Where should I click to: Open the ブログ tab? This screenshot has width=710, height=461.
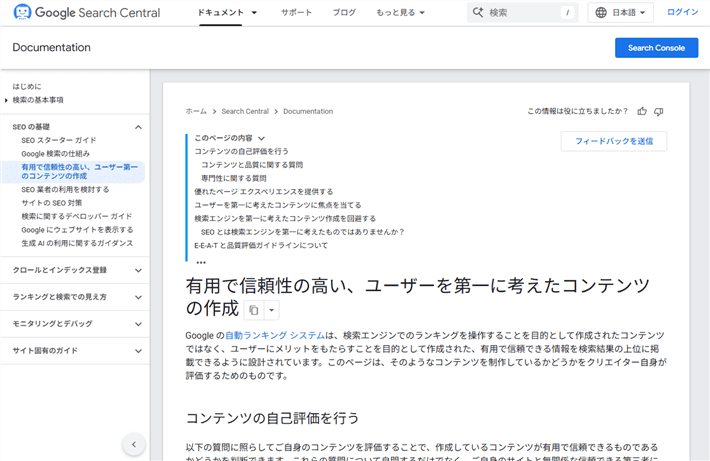[x=344, y=13]
